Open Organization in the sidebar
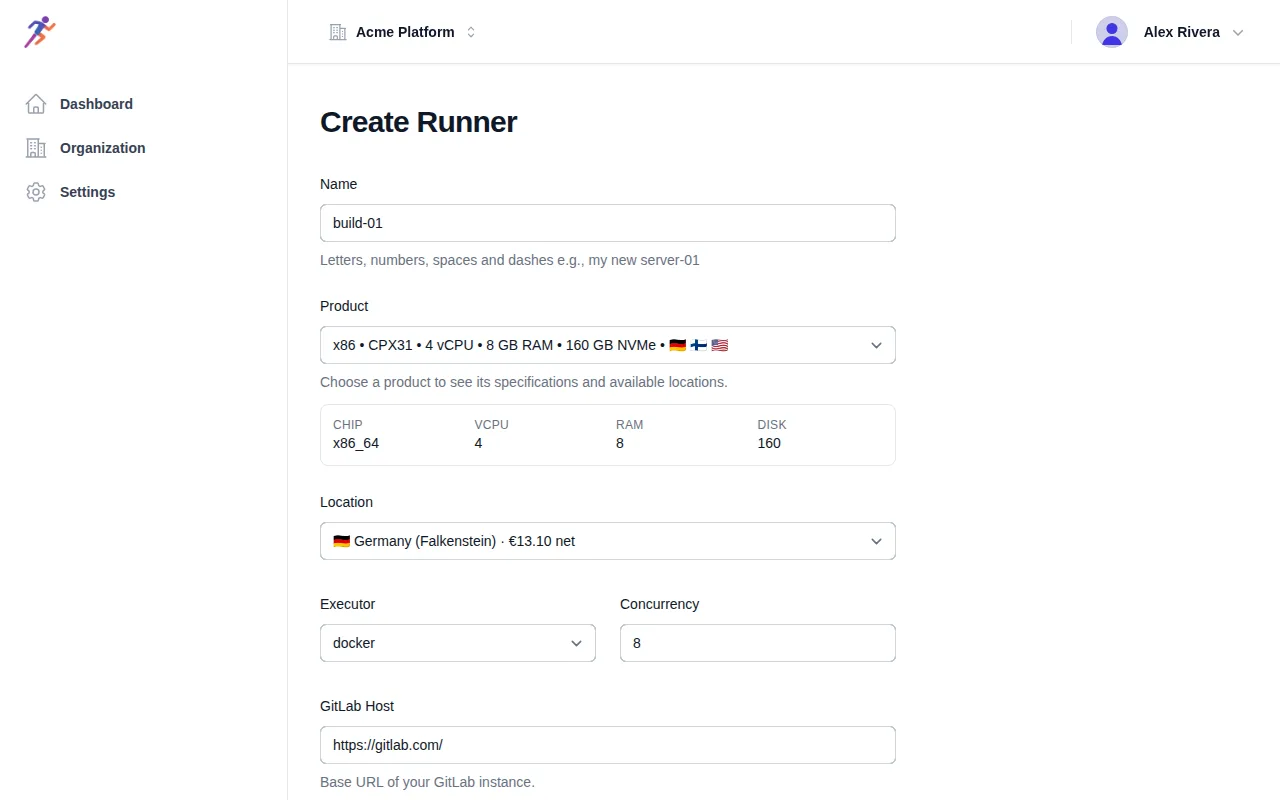This screenshot has height=800, width=1280. 144,148
